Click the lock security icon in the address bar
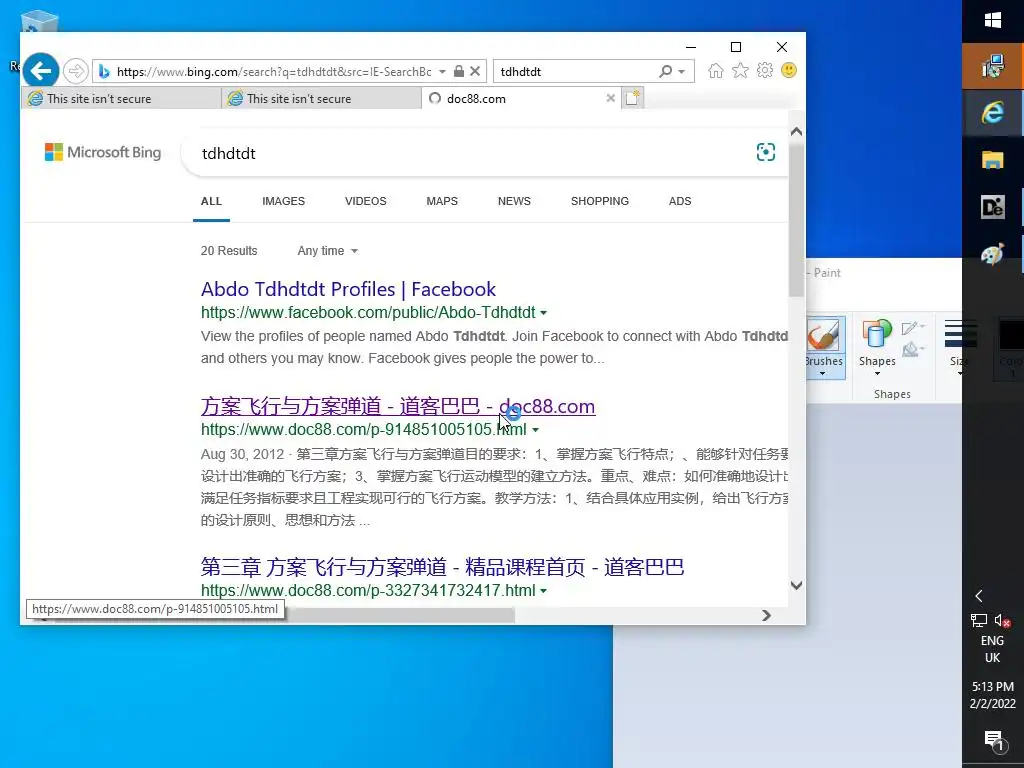 click(458, 71)
